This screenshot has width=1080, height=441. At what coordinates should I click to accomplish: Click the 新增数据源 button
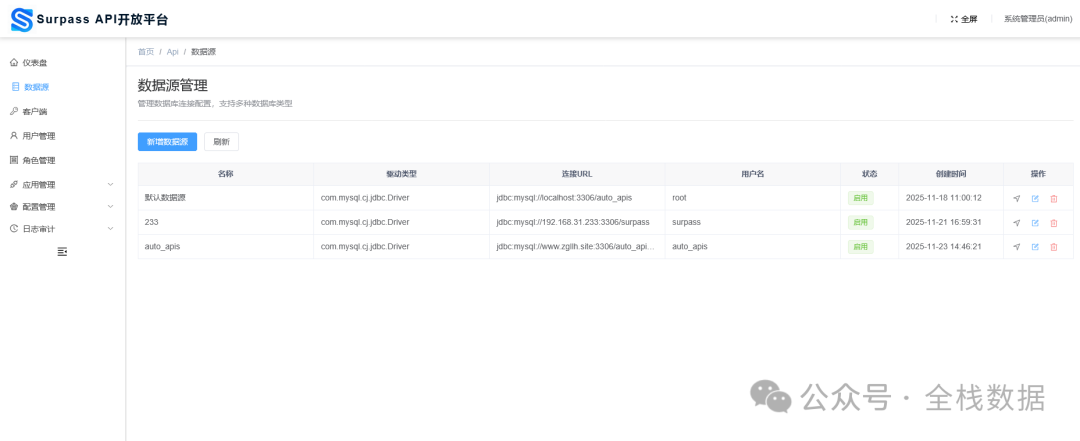coord(167,142)
